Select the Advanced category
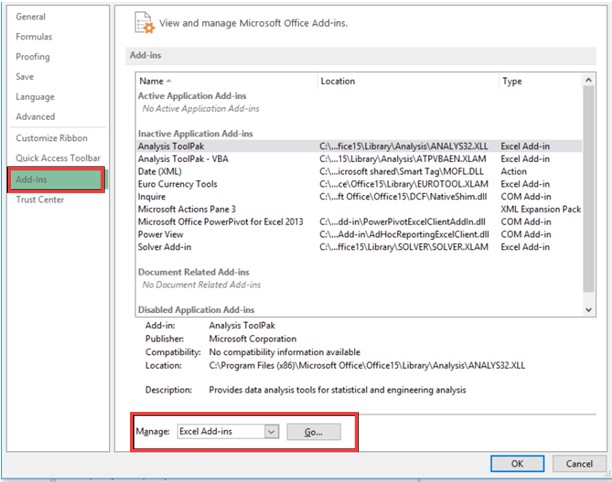The width and height of the screenshot is (612, 482). [35, 117]
